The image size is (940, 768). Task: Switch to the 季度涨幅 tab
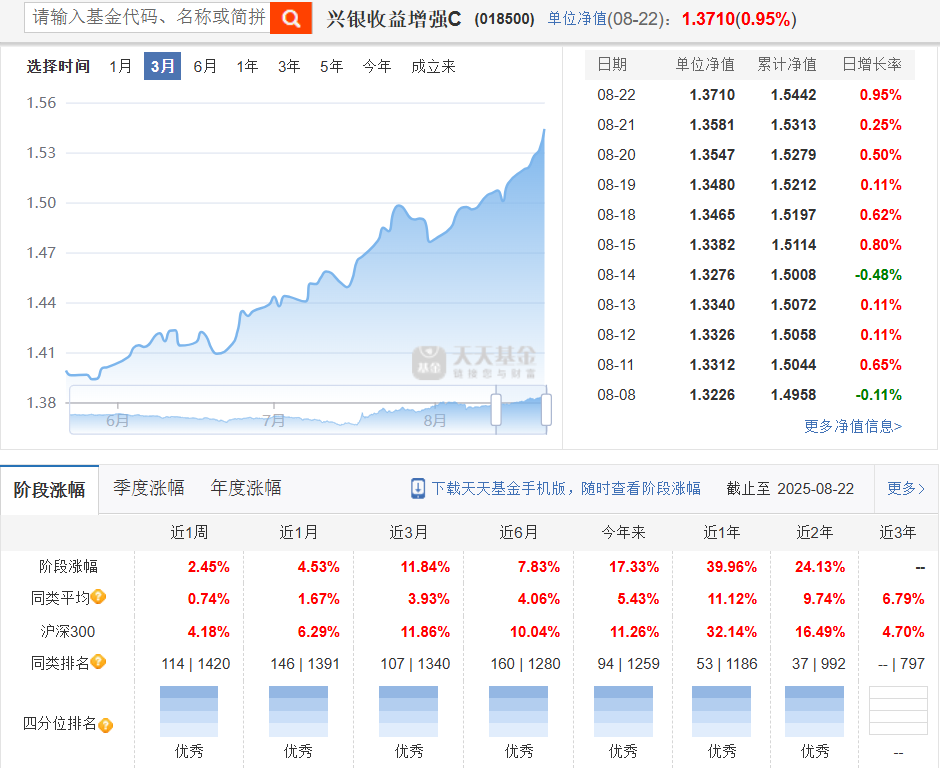click(149, 488)
